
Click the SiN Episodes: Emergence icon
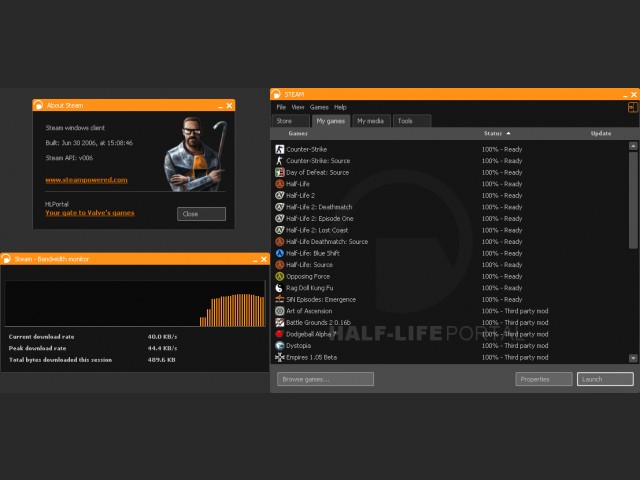click(x=280, y=300)
